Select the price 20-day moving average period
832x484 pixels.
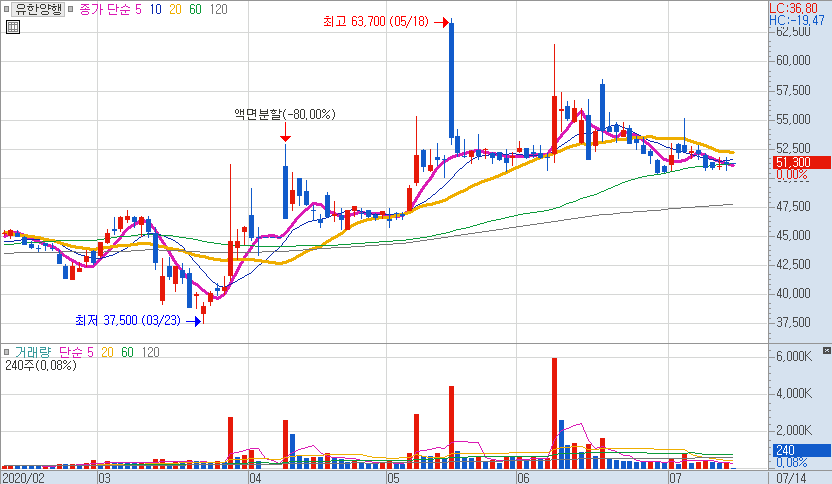175,9
